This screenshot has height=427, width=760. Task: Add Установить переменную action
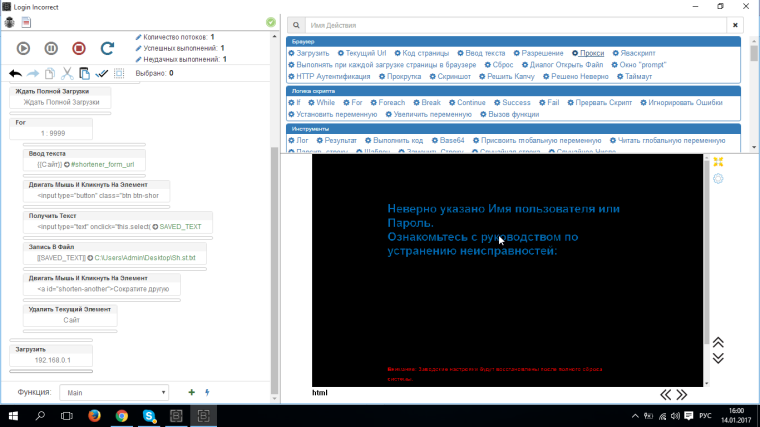[x=333, y=114]
